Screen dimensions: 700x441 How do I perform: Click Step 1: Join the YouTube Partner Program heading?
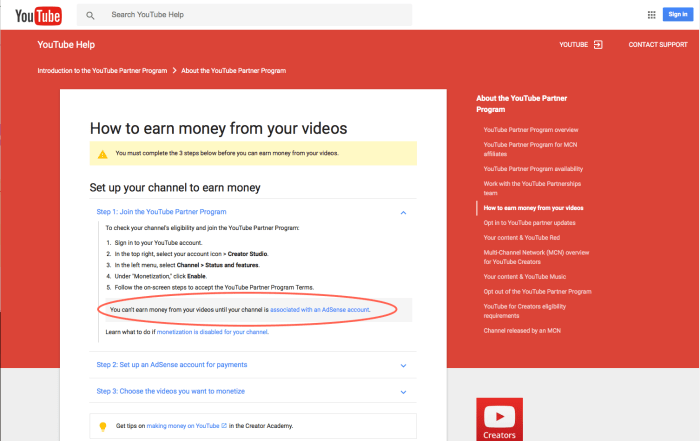161,212
